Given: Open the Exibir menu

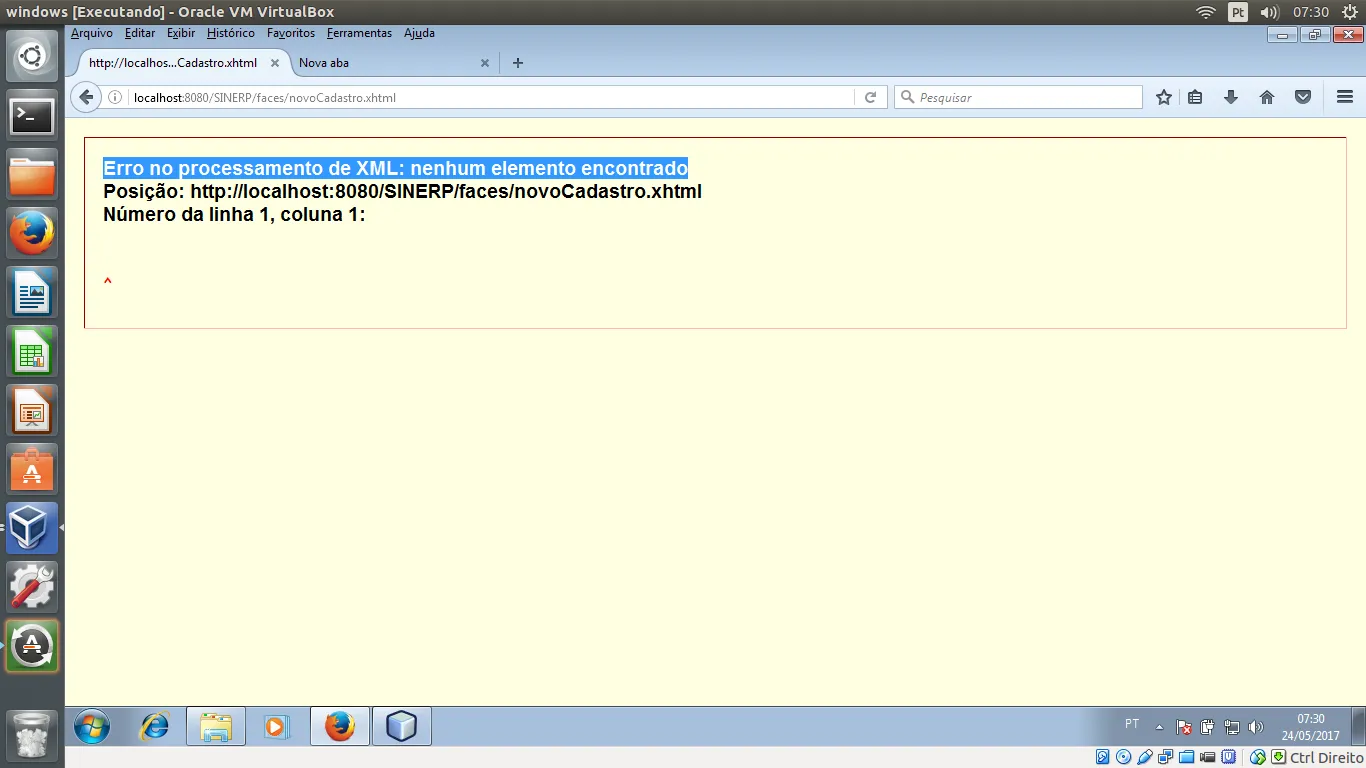Looking at the screenshot, I should coord(181,33).
